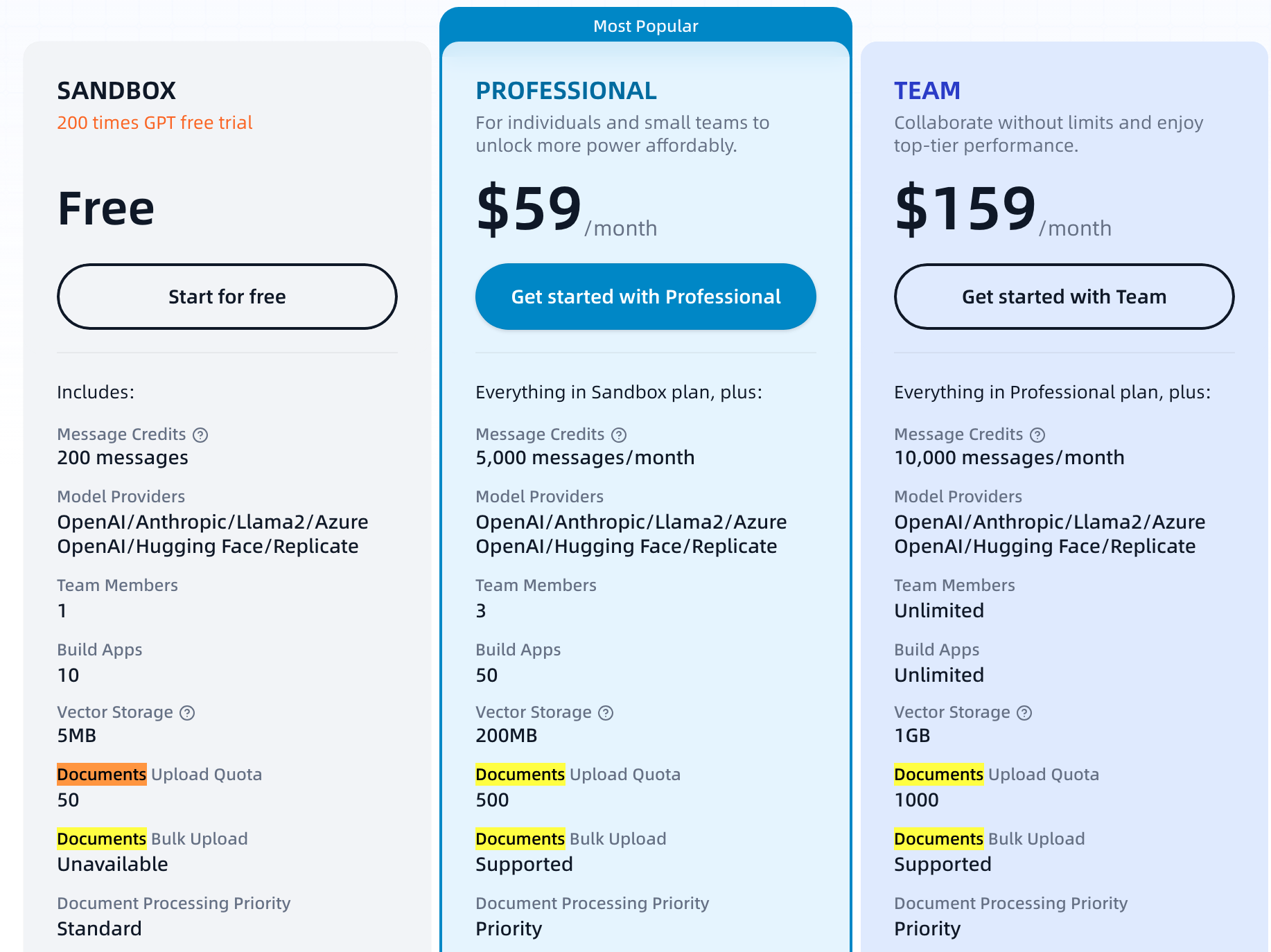
Task: Click 200 times GPT free trial text
Action: coord(155,123)
